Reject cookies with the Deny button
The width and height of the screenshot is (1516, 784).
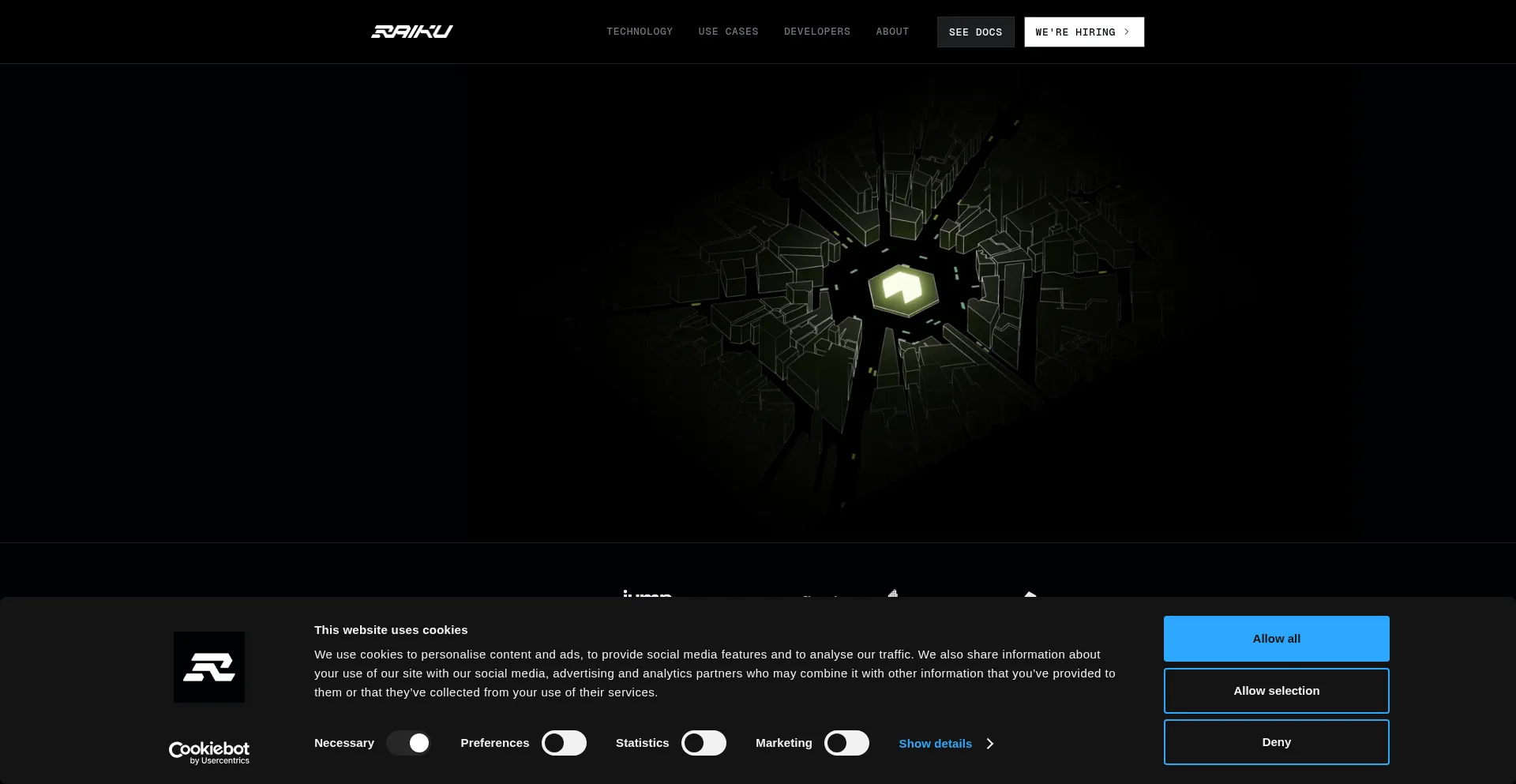pyautogui.click(x=1276, y=742)
